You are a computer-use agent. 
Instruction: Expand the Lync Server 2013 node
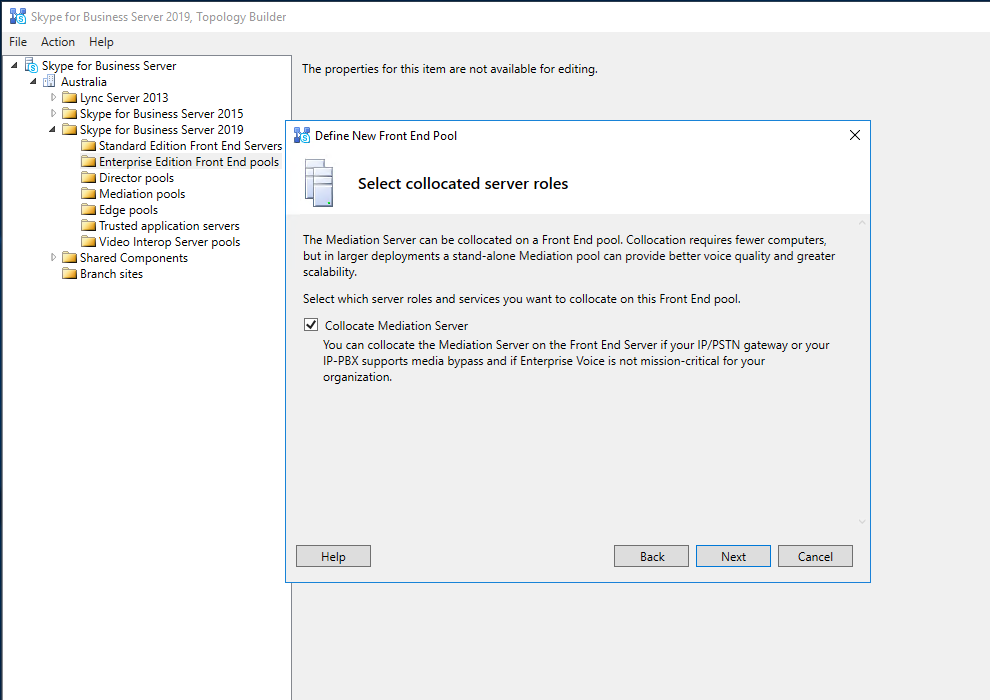click(x=54, y=98)
